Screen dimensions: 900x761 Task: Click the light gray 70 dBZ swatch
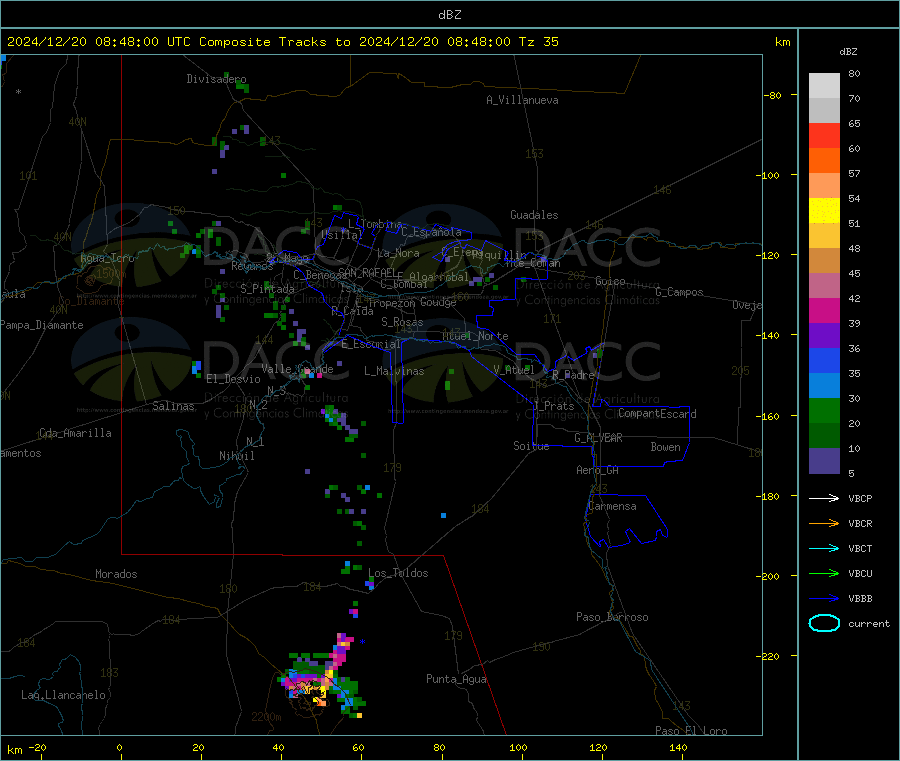point(824,86)
